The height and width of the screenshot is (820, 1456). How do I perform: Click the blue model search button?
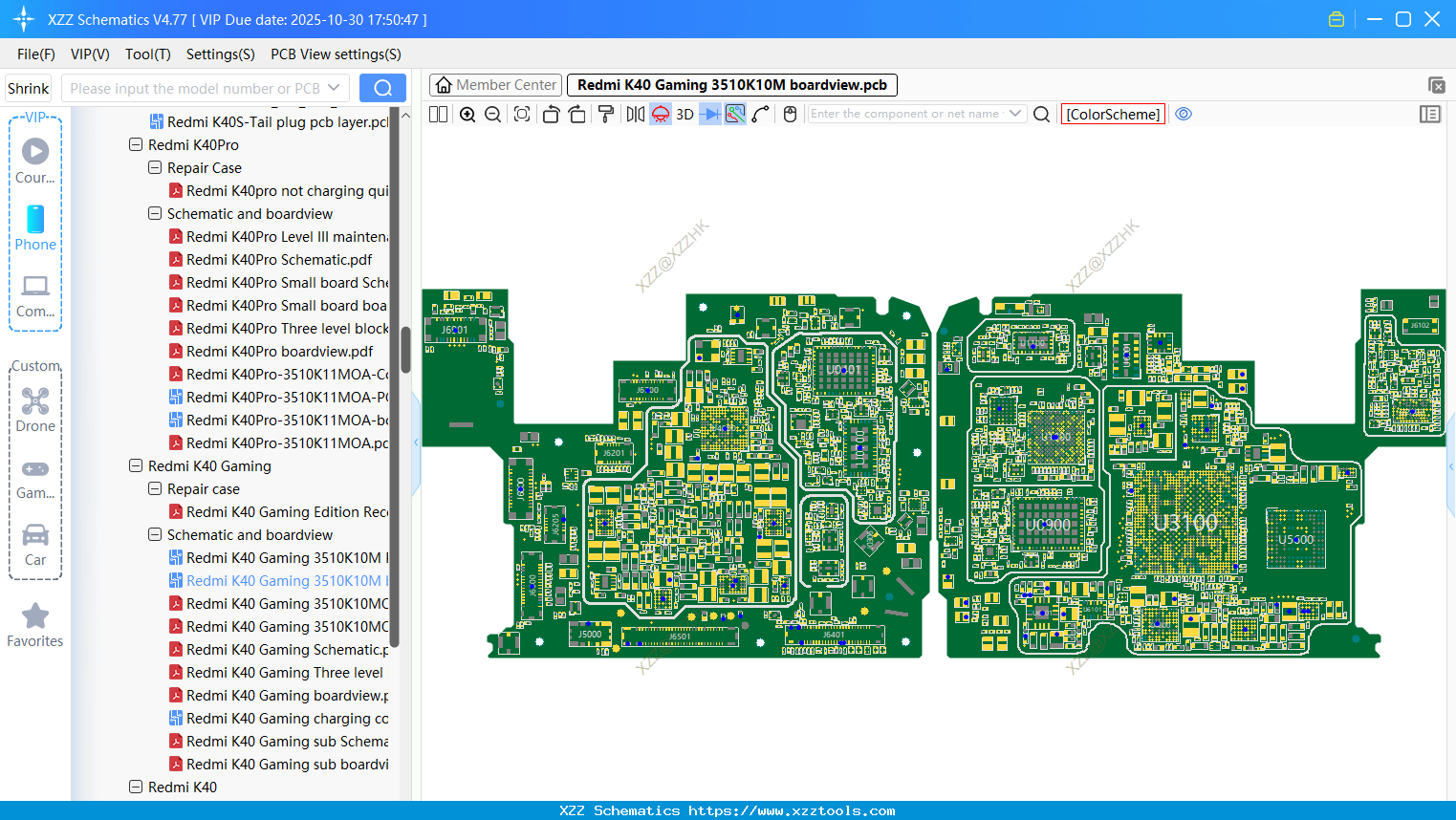click(382, 88)
